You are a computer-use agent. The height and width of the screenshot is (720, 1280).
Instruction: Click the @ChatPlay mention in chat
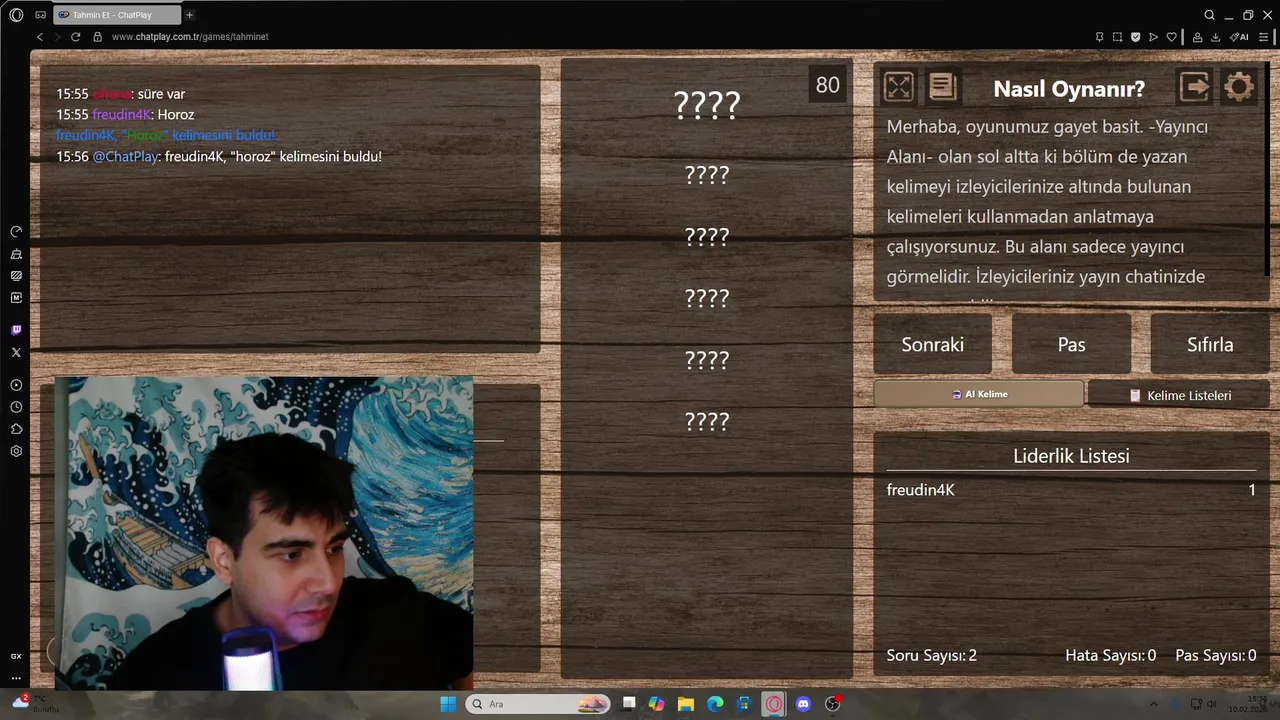point(125,157)
